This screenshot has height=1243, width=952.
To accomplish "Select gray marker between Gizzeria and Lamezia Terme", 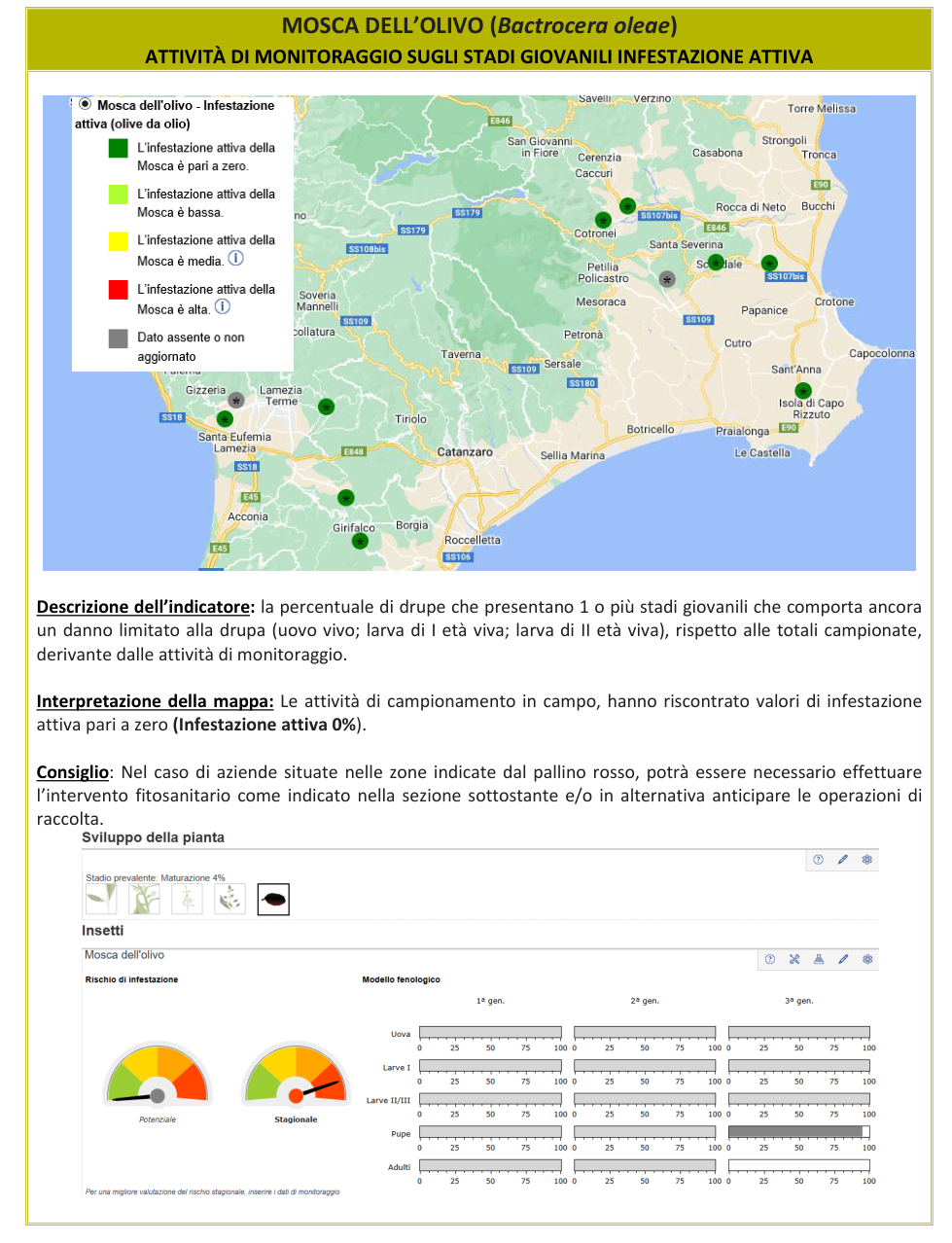I will (x=236, y=400).
